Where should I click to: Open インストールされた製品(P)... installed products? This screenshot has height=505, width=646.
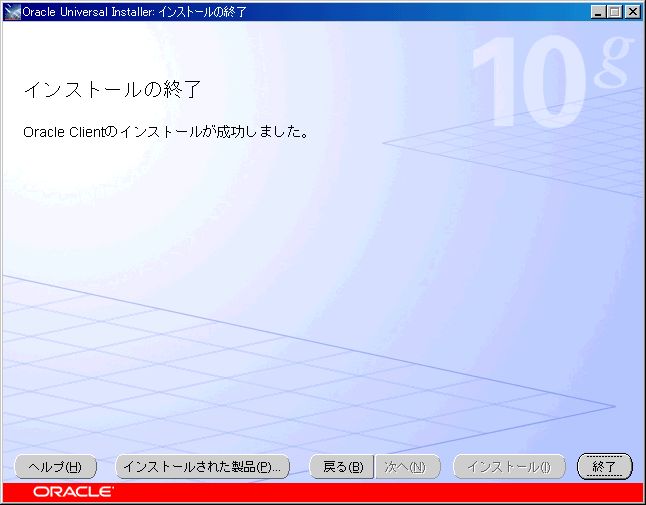(202, 467)
